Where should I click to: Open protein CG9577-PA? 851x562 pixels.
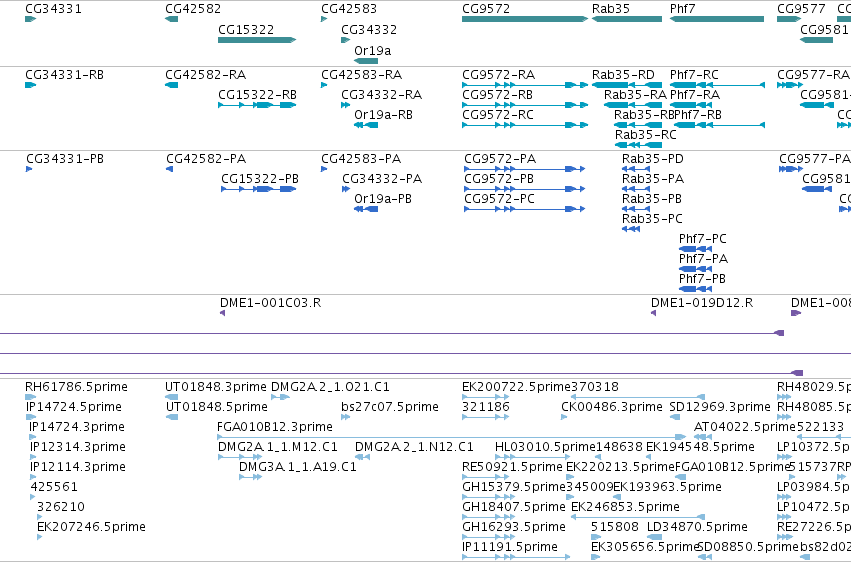pos(815,159)
